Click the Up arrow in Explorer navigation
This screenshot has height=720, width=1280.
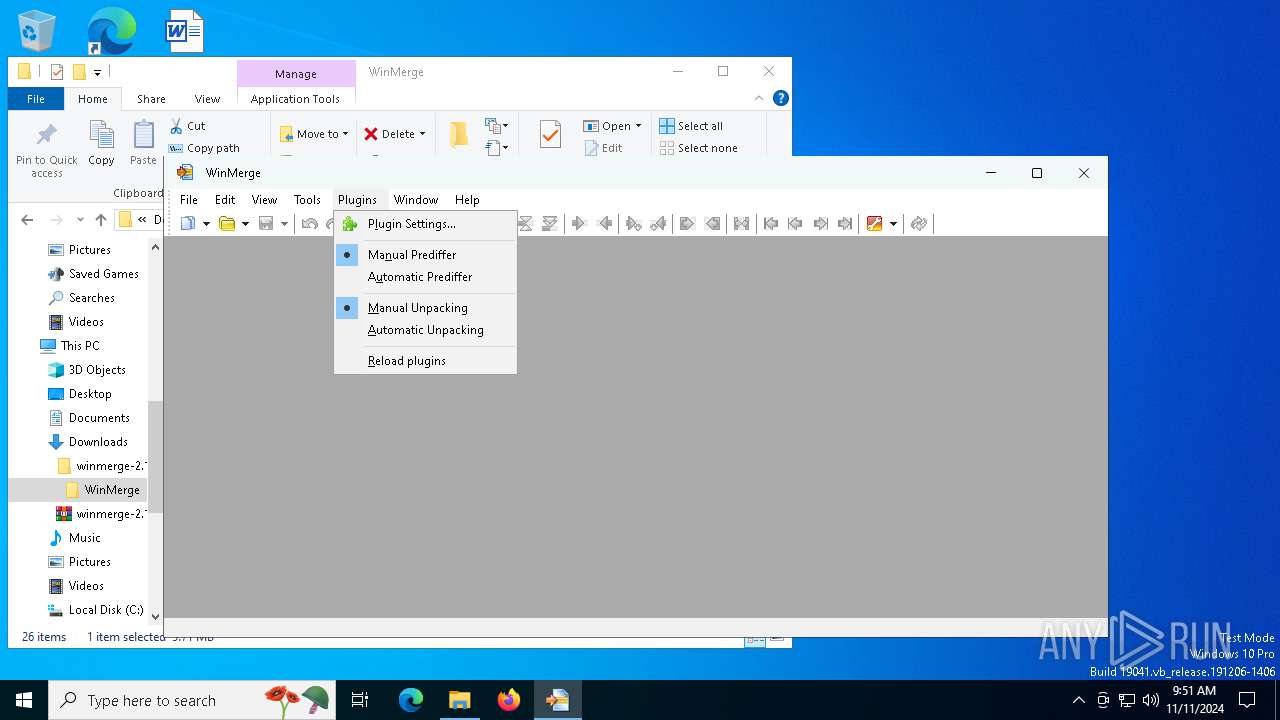coord(101,220)
